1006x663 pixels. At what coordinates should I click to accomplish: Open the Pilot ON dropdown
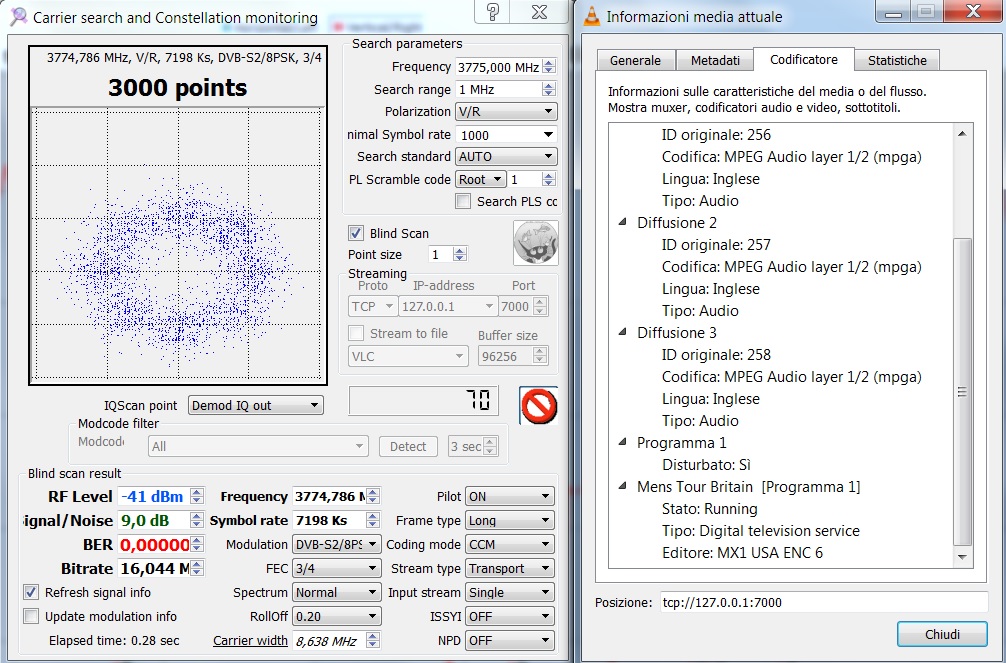click(509, 496)
